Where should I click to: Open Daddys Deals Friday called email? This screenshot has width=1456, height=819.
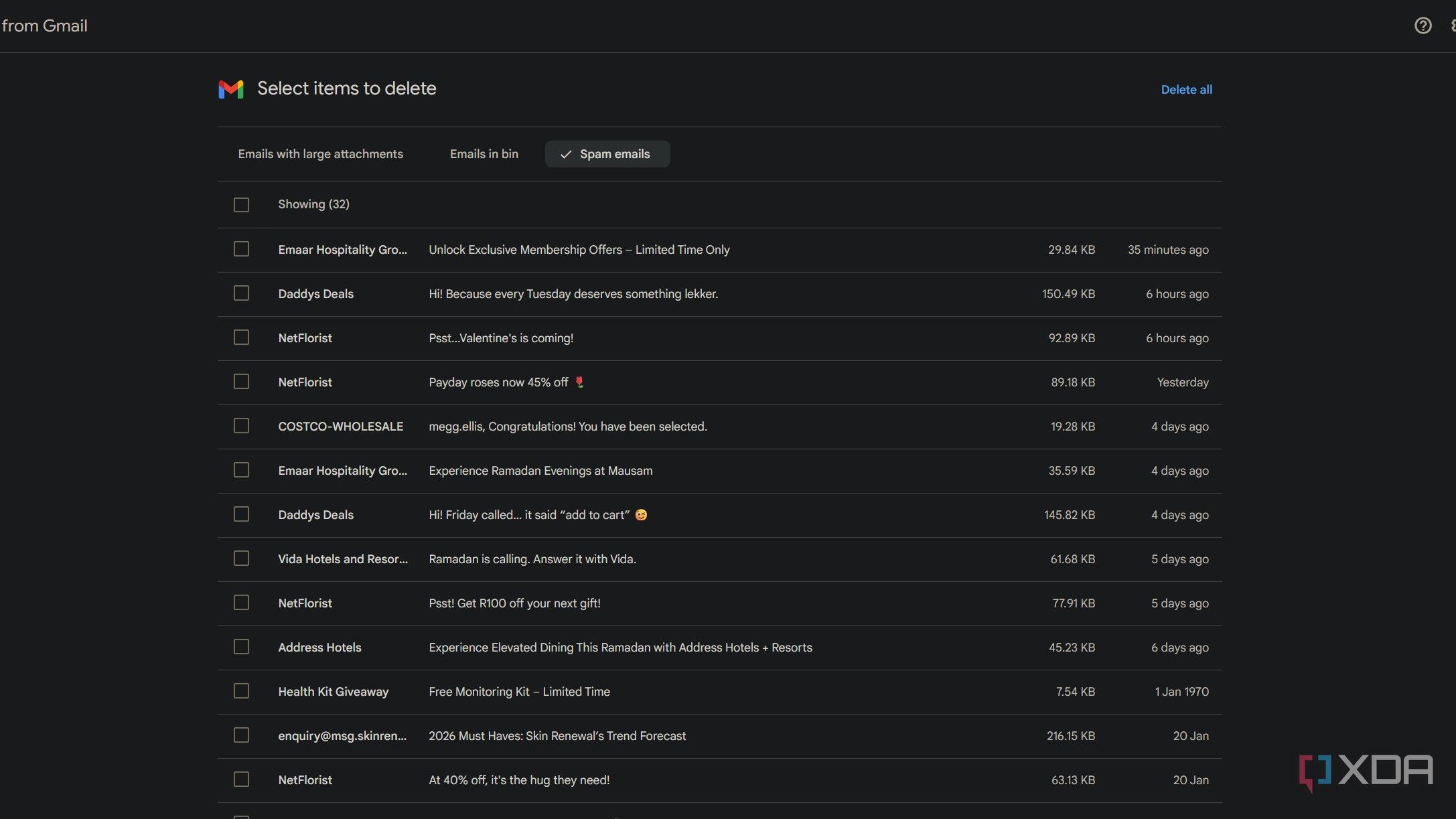[528, 515]
